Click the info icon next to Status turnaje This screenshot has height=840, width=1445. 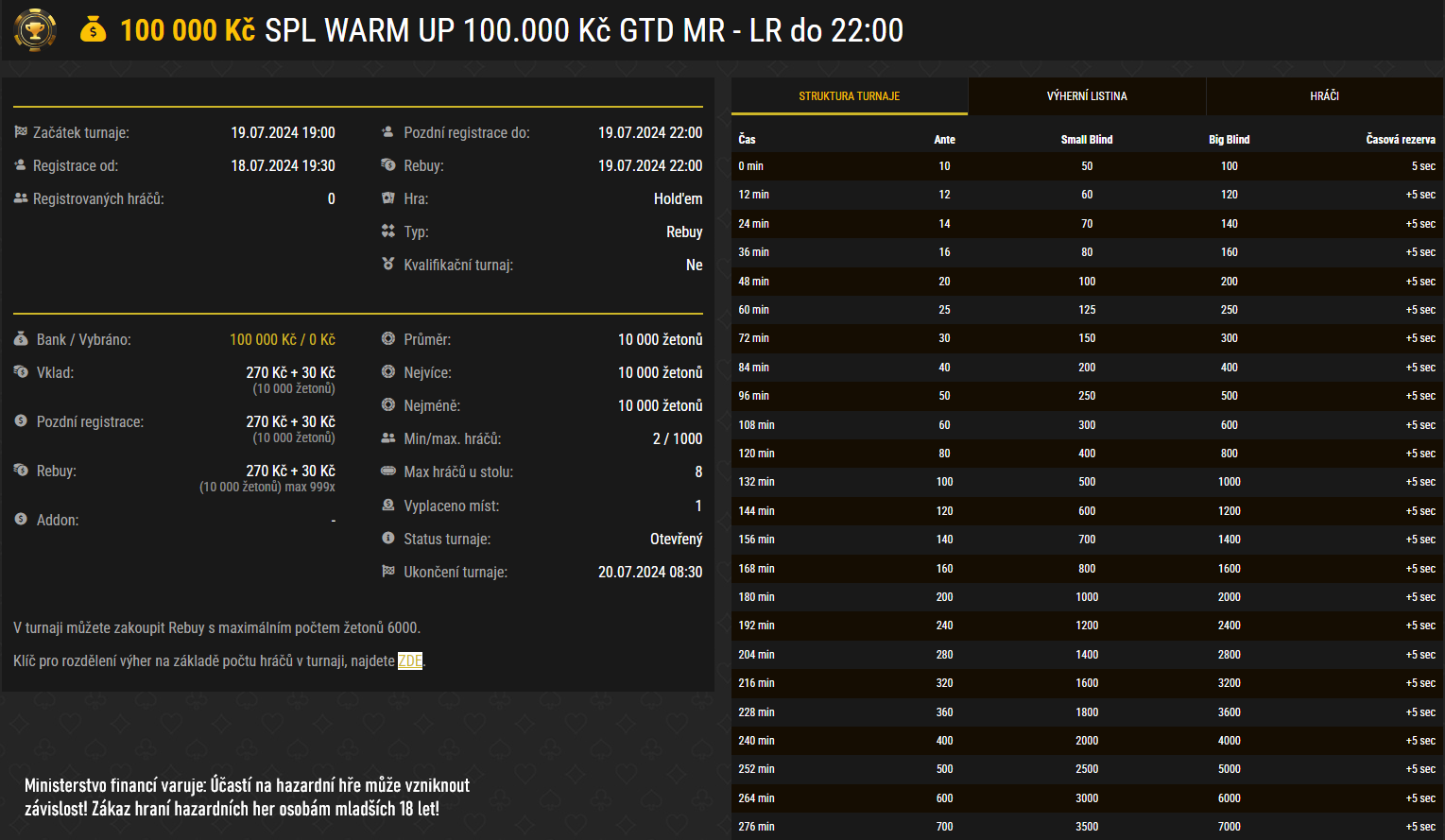[x=387, y=539]
